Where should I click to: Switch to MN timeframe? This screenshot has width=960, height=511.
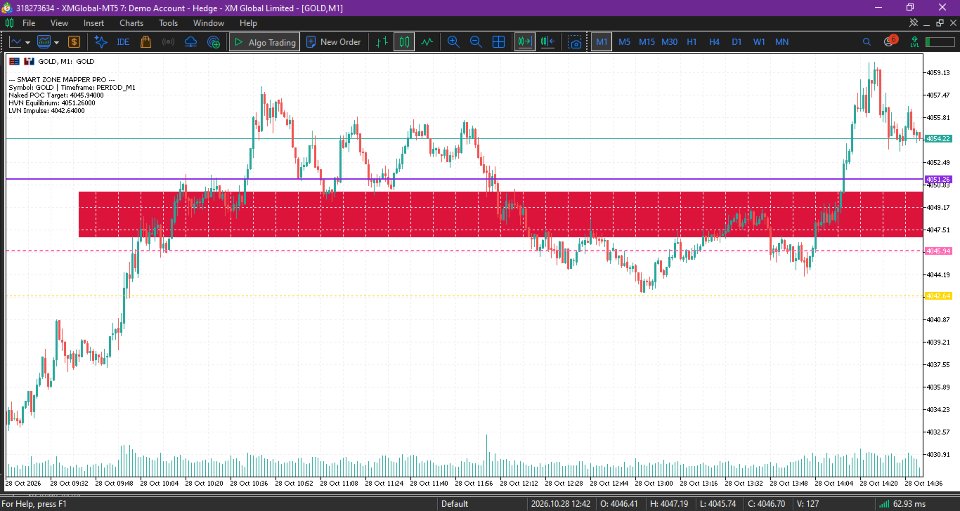pyautogui.click(x=782, y=42)
